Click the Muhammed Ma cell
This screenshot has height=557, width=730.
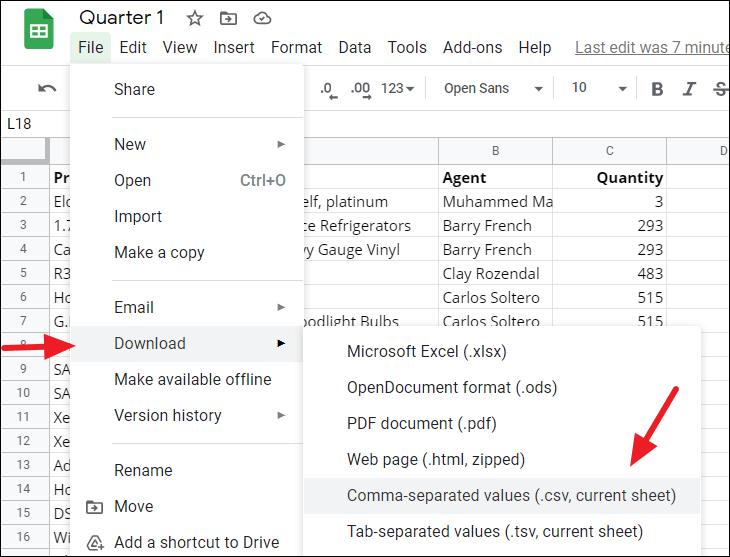pos(495,201)
